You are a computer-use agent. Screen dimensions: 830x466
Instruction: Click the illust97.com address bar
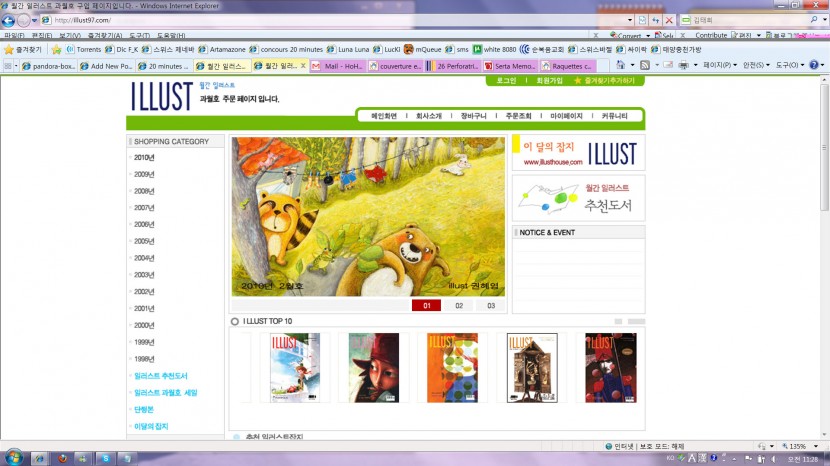333,20
